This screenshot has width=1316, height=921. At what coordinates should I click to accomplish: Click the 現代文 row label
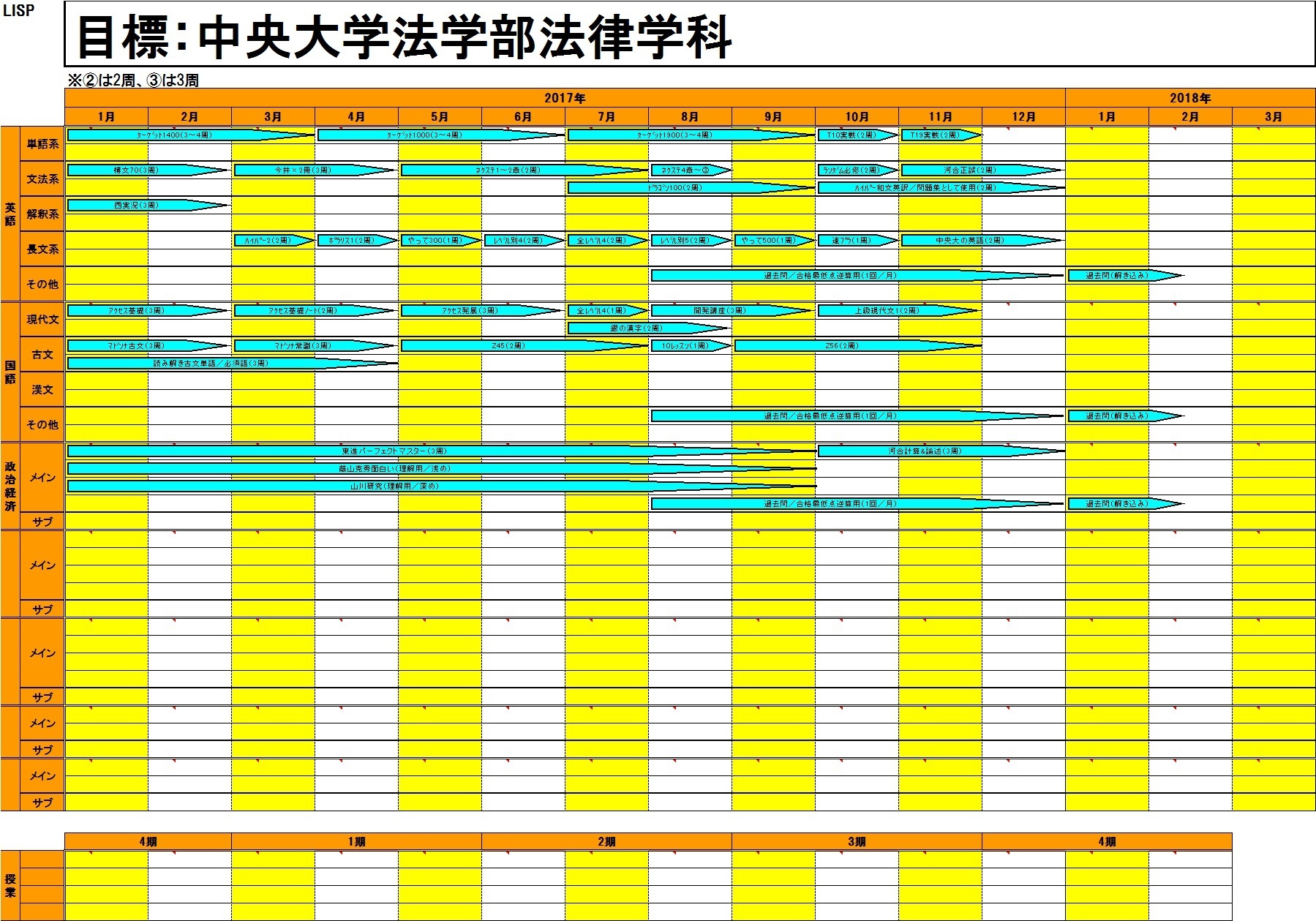pyautogui.click(x=42, y=320)
